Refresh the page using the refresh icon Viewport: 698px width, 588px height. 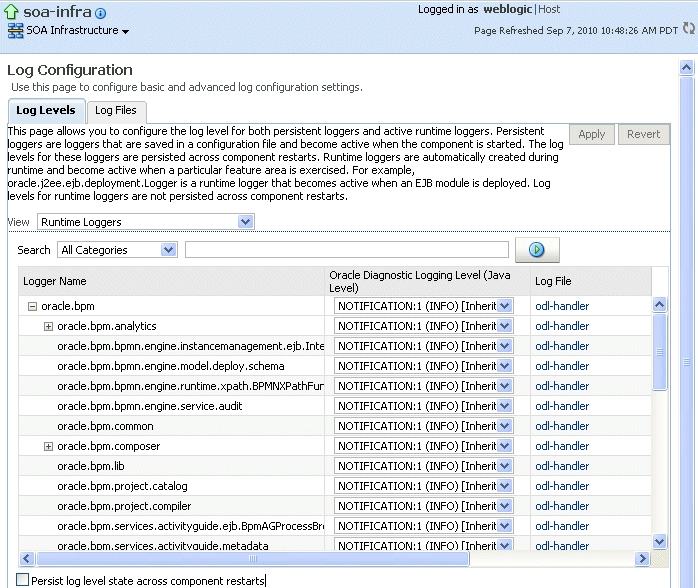click(689, 28)
